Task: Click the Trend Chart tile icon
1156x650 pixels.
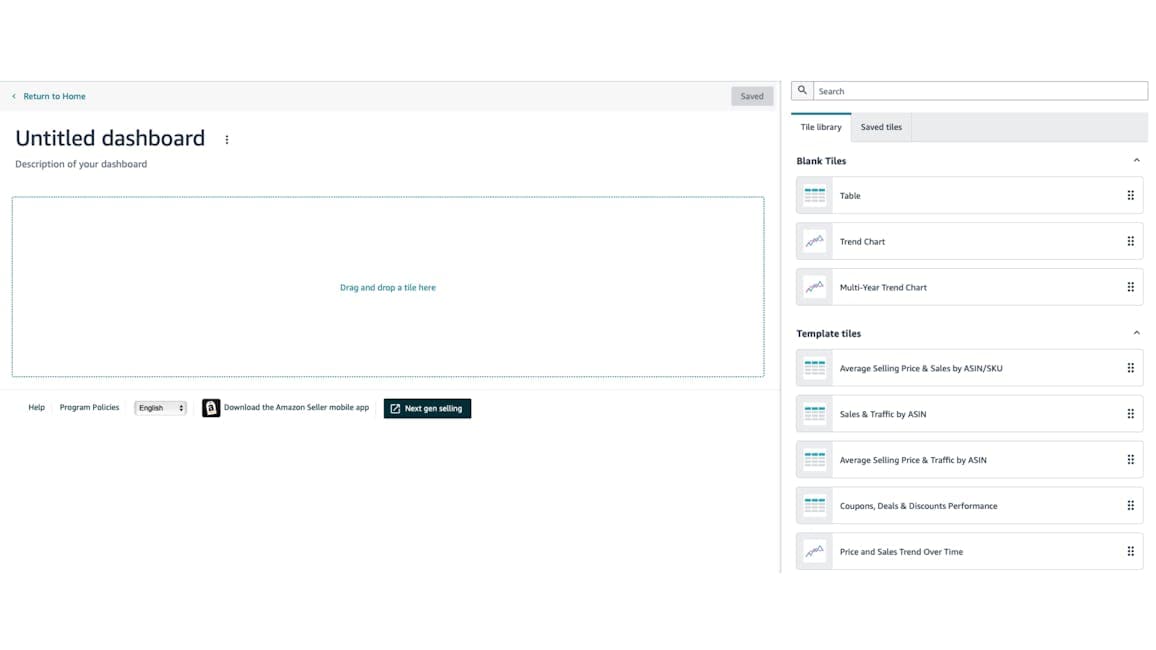Action: (x=815, y=241)
